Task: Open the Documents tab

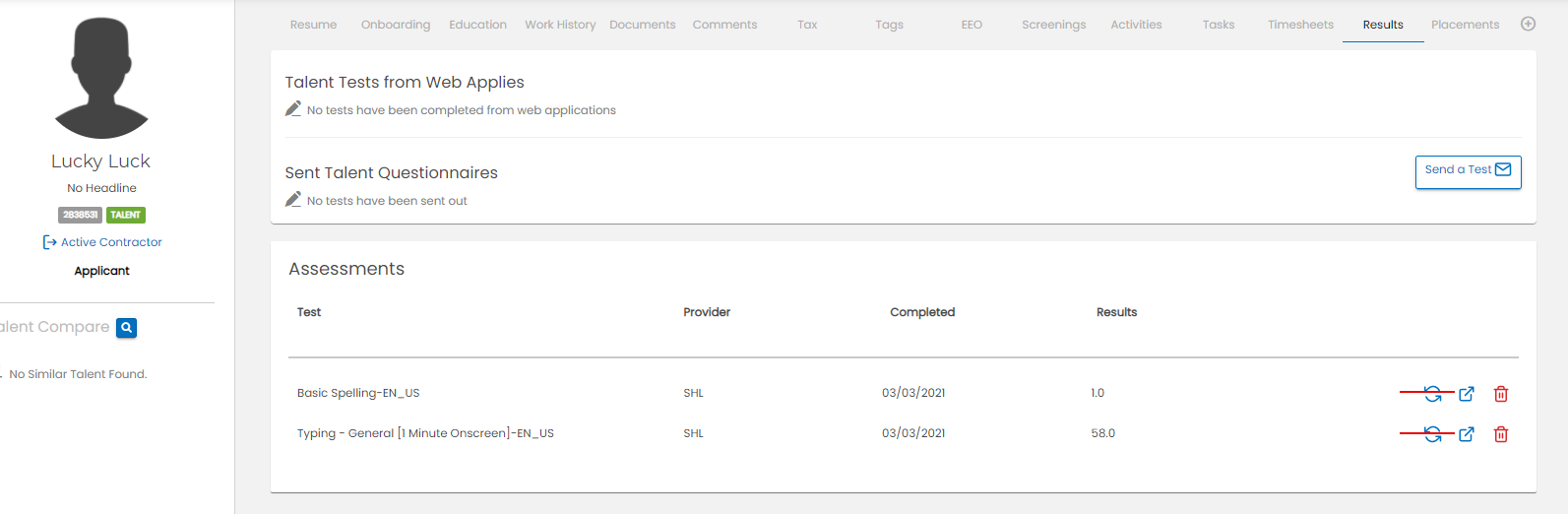Action: [642, 25]
